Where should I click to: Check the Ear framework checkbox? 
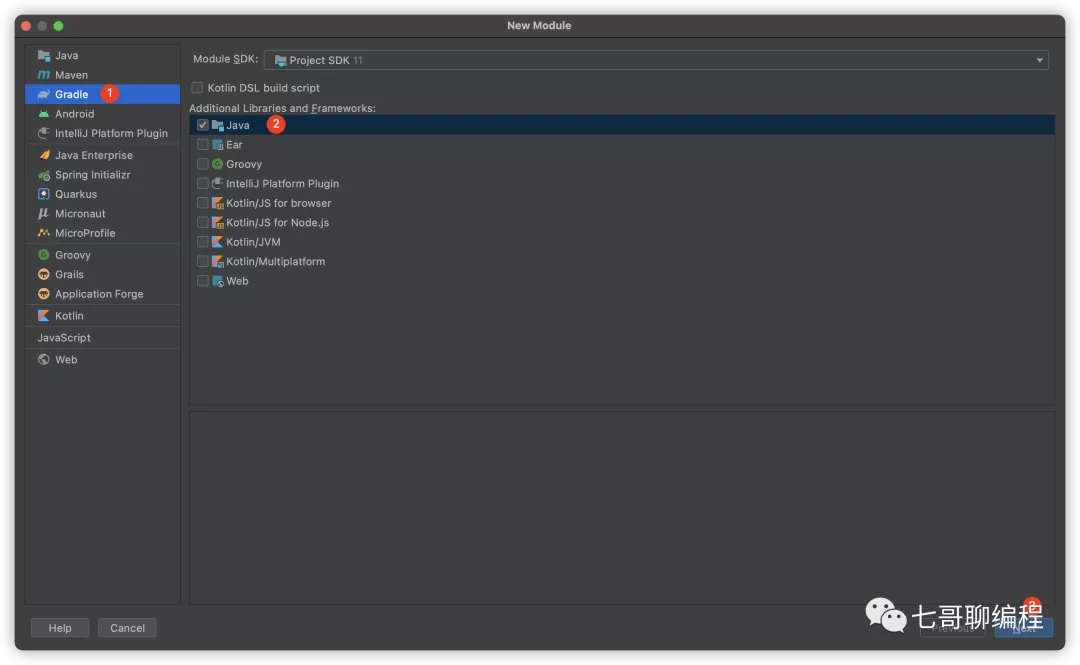[202, 145]
